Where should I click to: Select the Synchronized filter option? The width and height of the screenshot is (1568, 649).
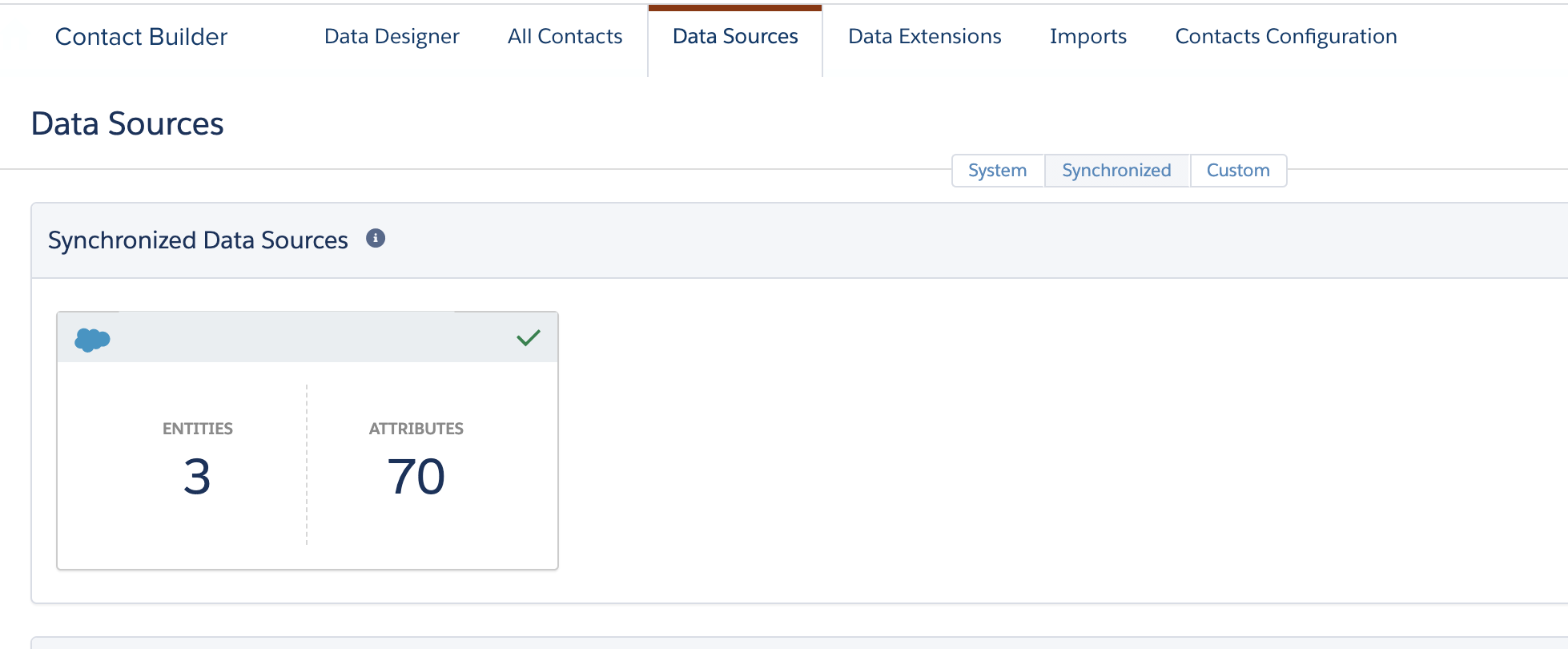[x=1116, y=171]
